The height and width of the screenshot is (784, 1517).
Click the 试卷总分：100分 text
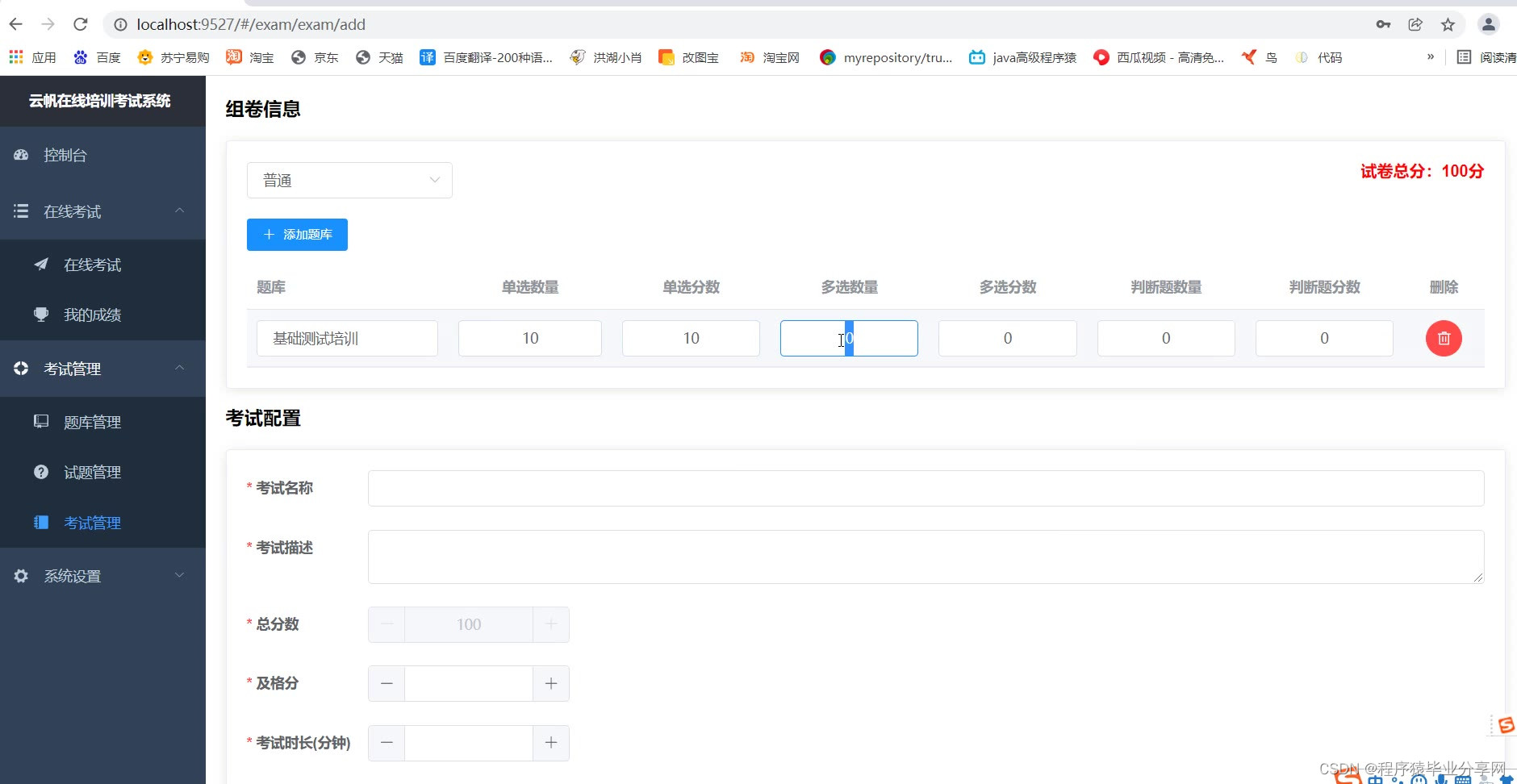1422,171
